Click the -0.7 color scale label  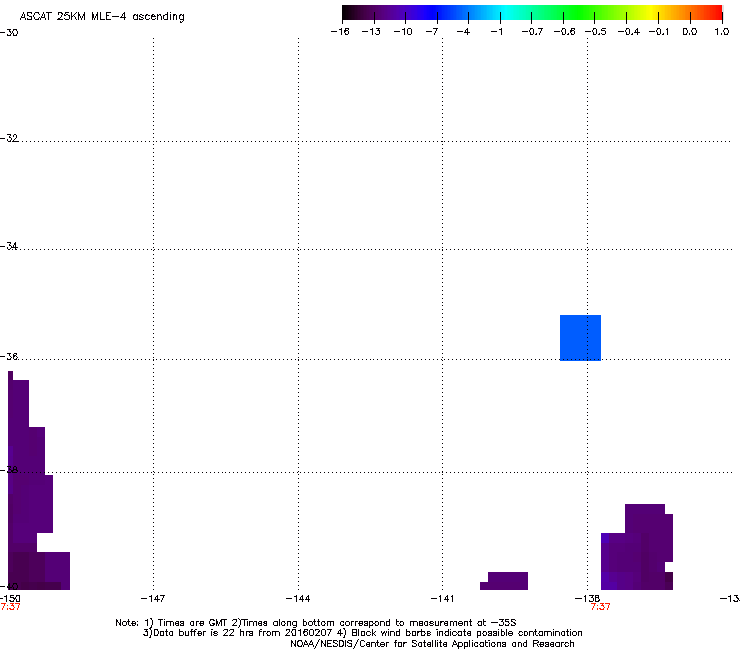tap(532, 32)
